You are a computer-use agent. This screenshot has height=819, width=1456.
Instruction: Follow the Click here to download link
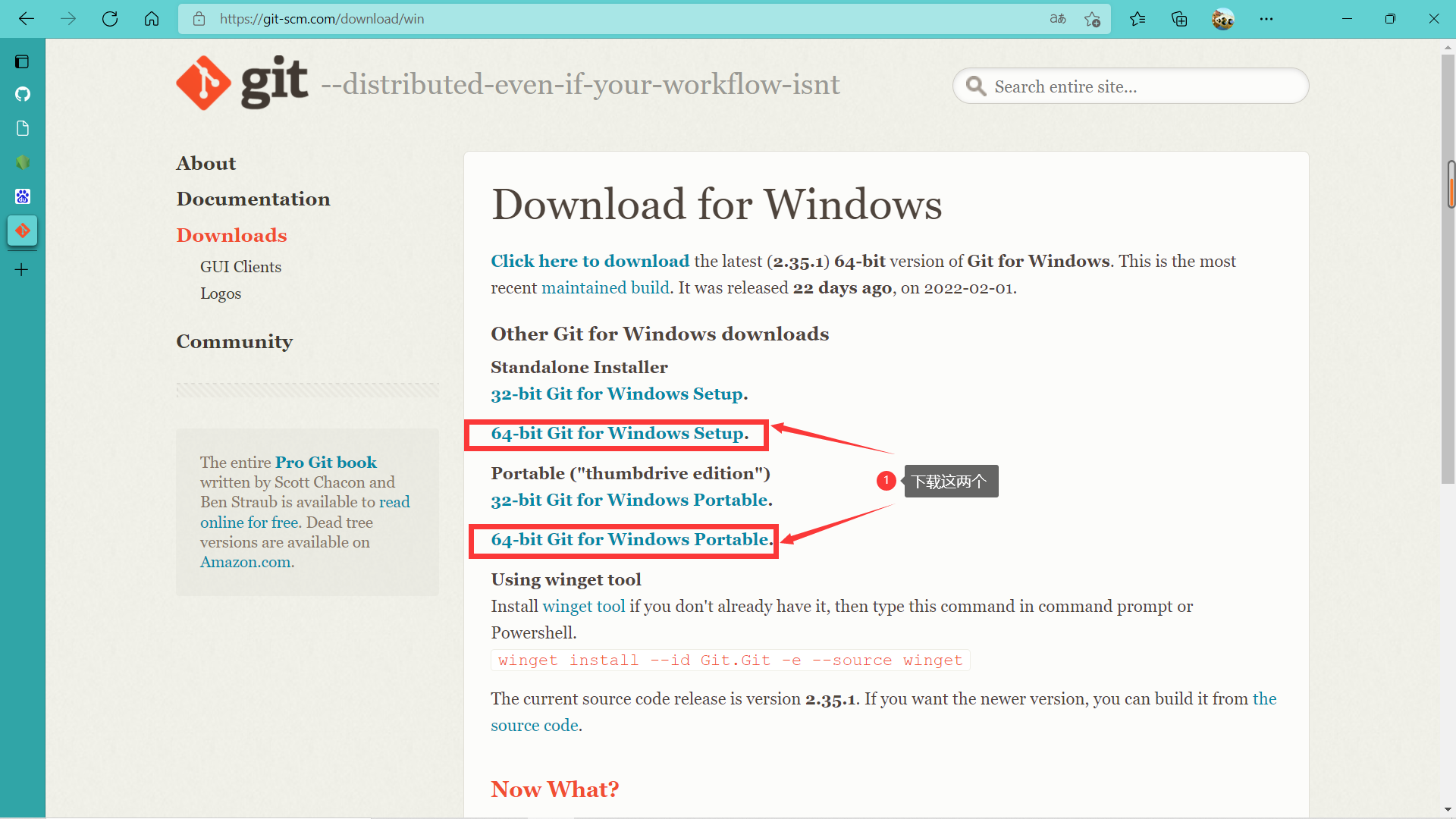[x=590, y=261]
